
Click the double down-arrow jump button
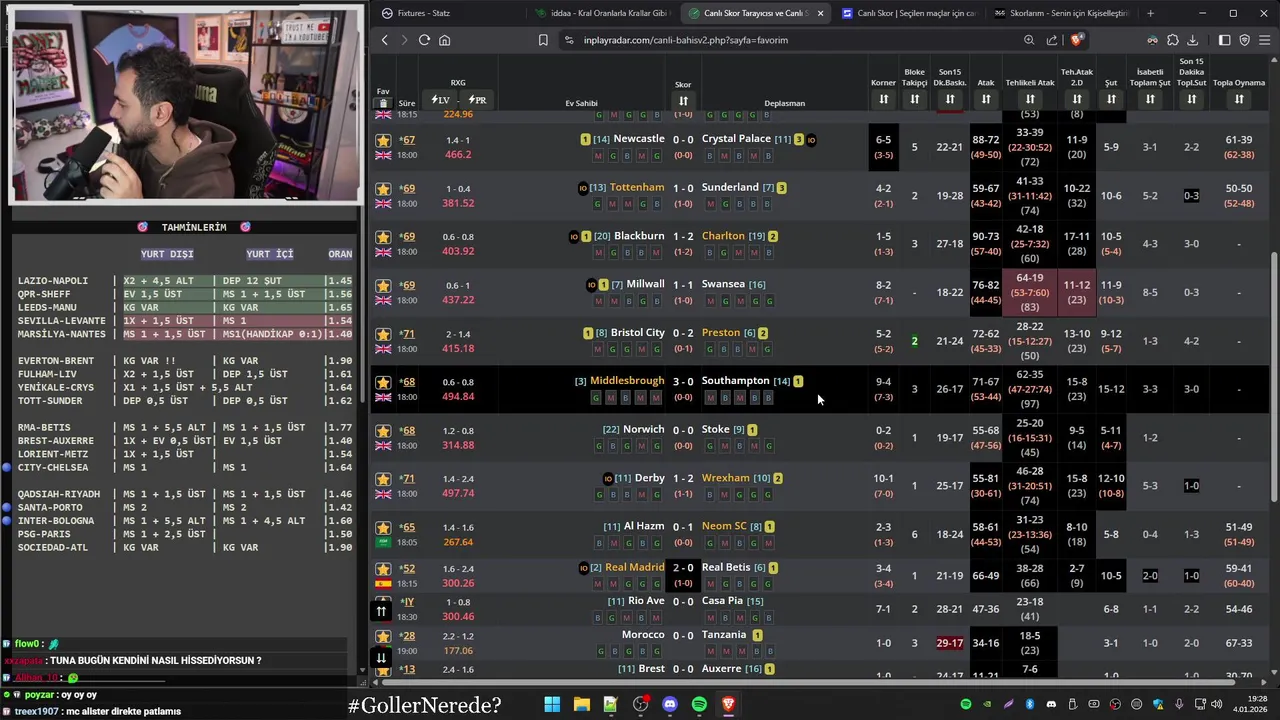pyautogui.click(x=381, y=657)
